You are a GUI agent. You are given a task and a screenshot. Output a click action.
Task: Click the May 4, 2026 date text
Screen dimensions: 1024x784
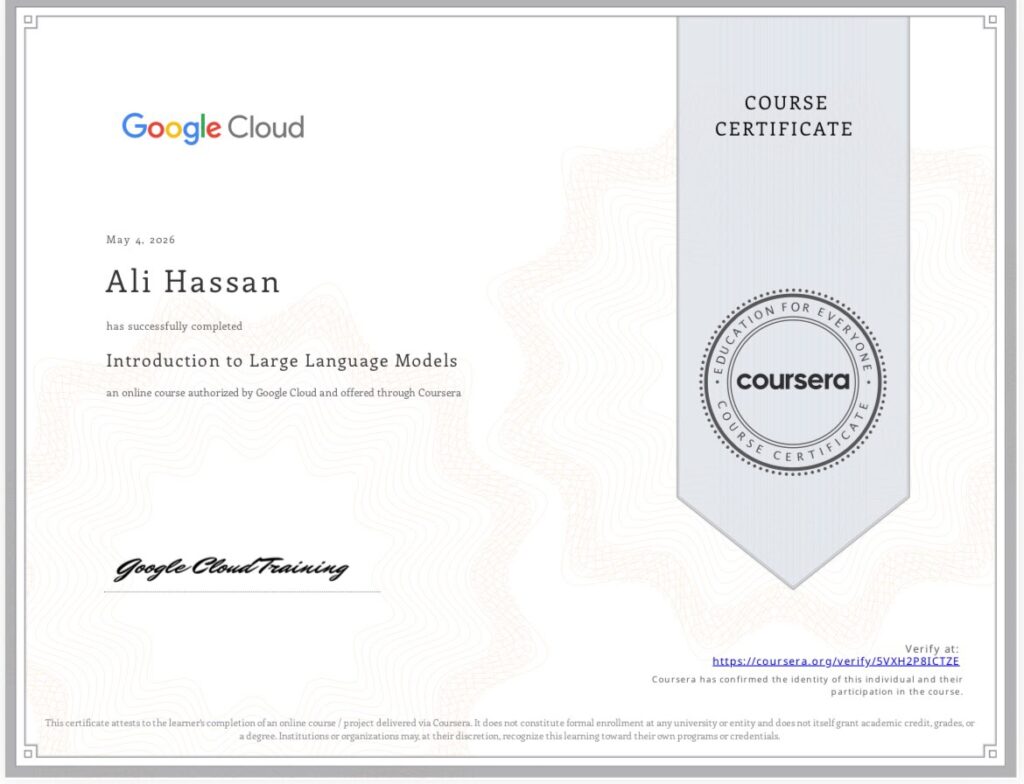click(140, 240)
